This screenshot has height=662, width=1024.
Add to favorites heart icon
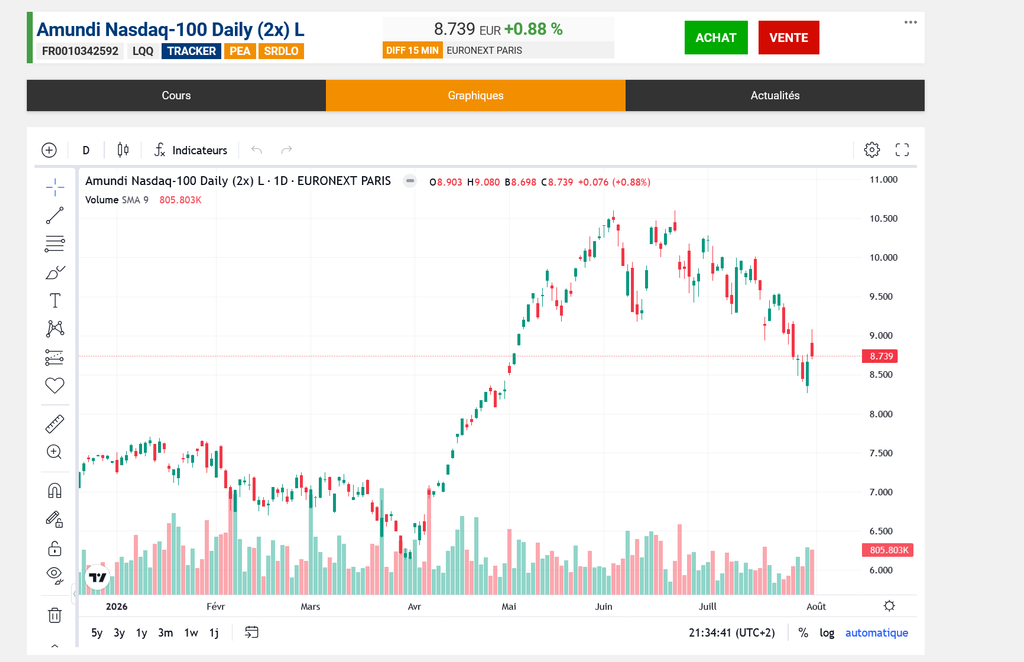point(55,385)
